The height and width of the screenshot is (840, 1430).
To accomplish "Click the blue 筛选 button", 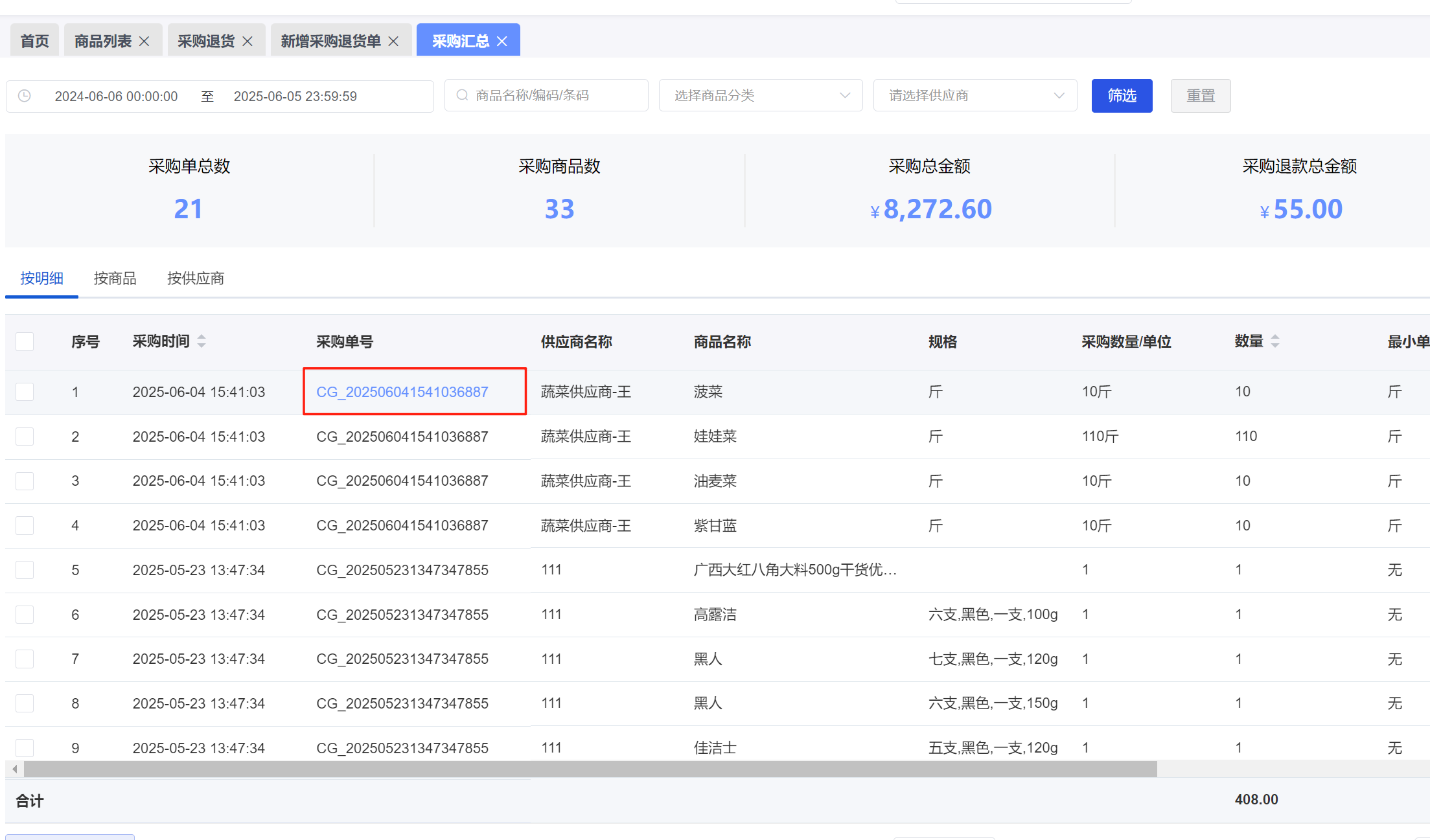I will [1122, 96].
